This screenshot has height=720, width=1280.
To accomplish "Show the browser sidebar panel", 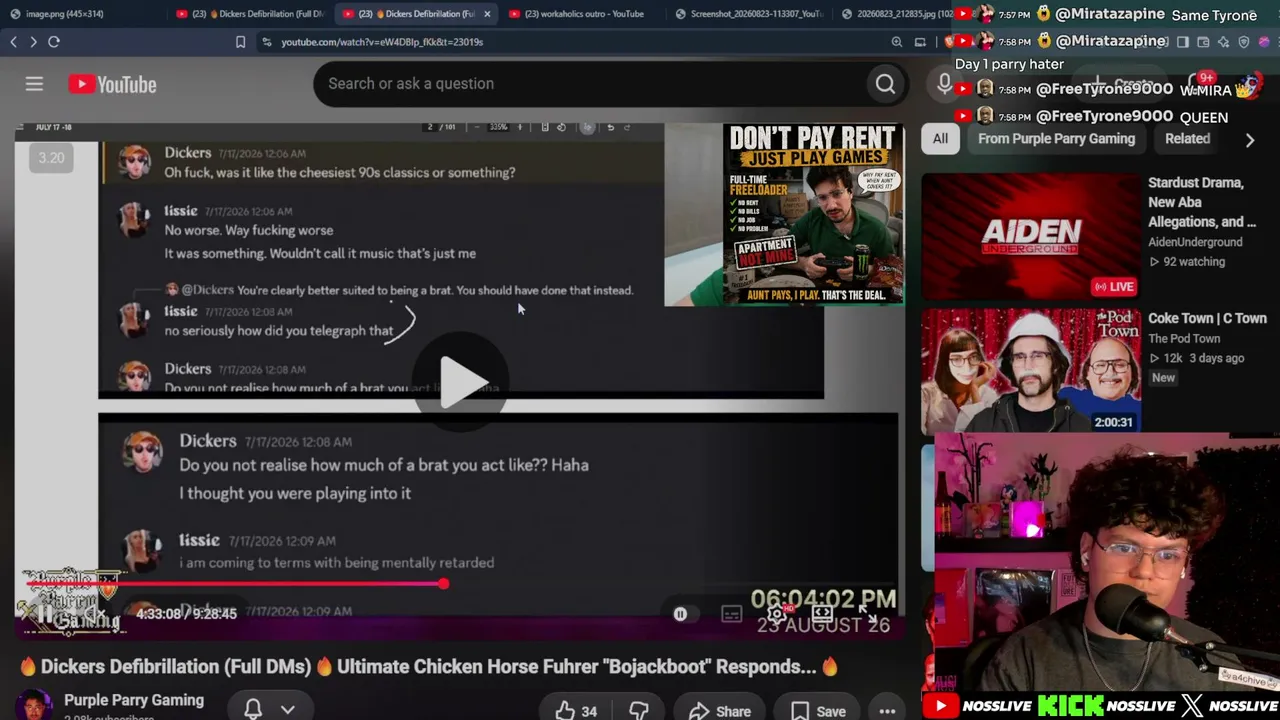I will coord(1183,42).
